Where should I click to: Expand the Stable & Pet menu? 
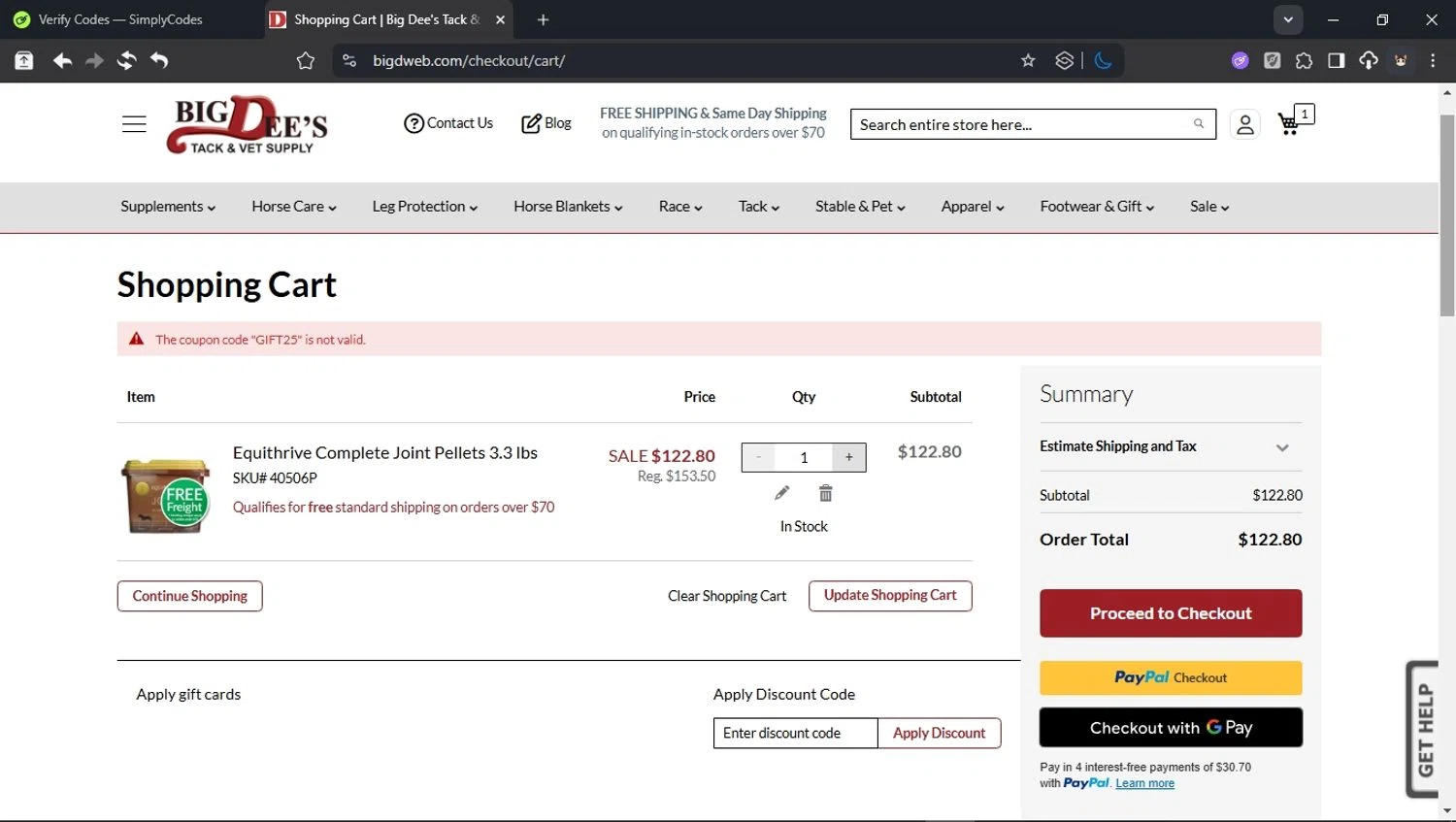(x=860, y=207)
